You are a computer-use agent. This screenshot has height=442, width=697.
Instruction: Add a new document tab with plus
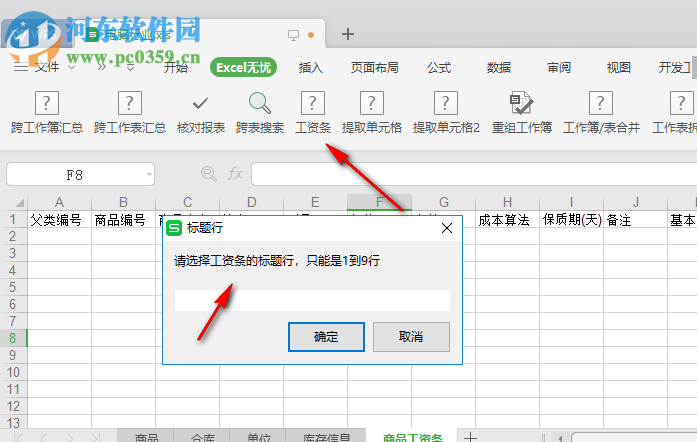348,34
